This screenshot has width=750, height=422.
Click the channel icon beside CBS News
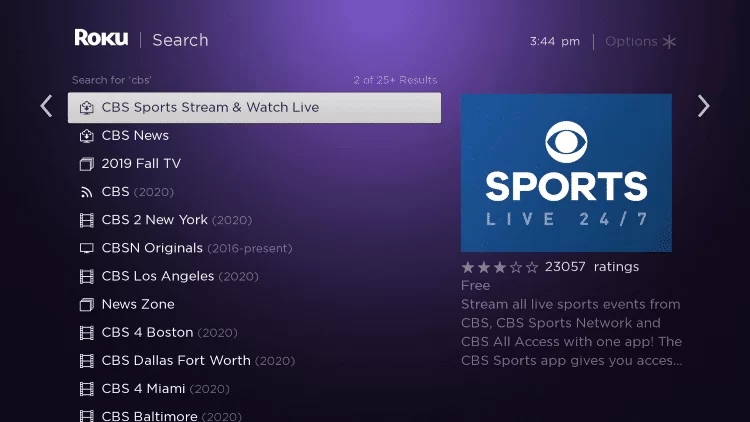pyautogui.click(x=87, y=136)
